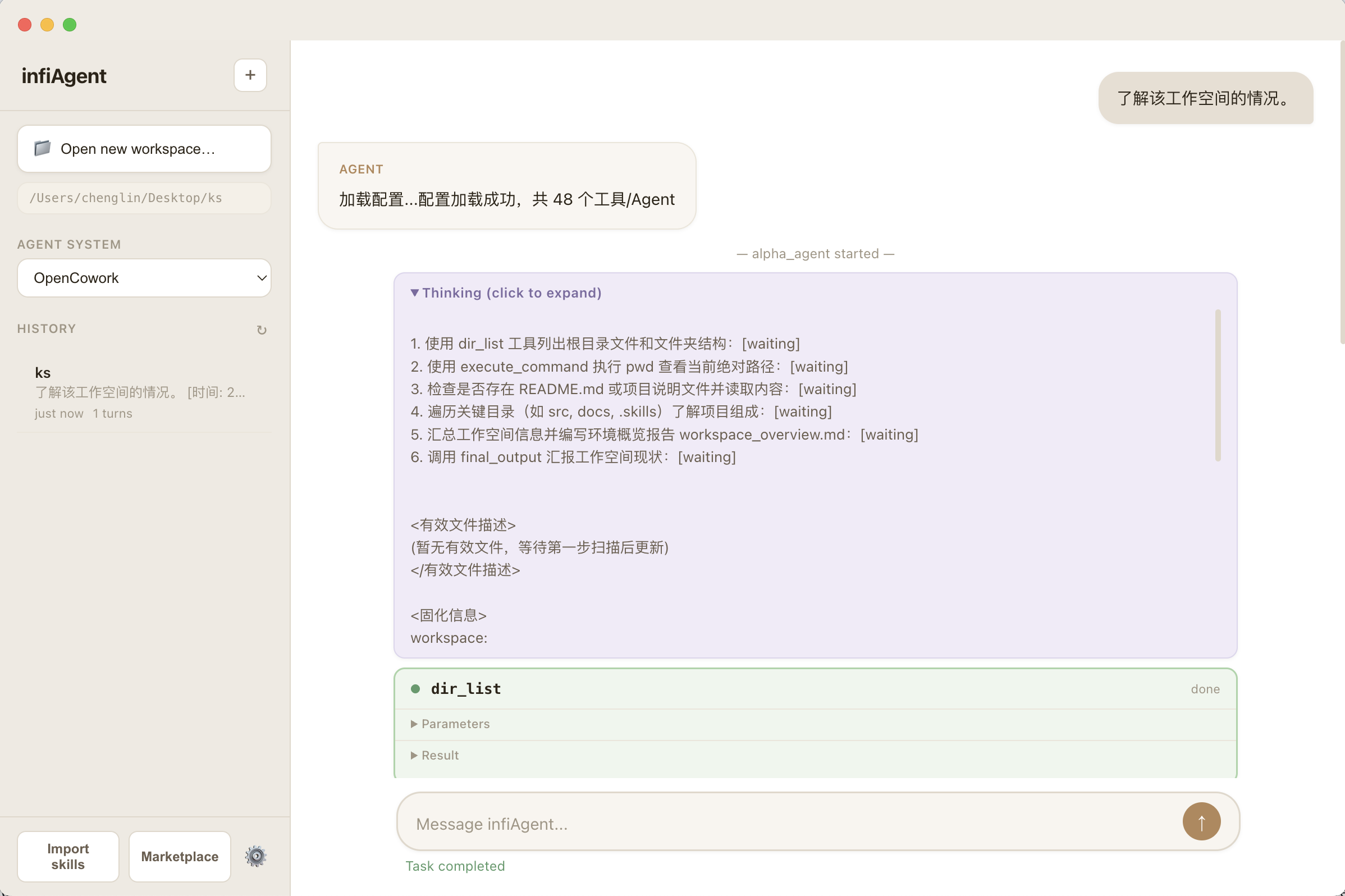Screen dimensions: 1345x896
Task: Click the green maximize window button
Action: click(70, 25)
